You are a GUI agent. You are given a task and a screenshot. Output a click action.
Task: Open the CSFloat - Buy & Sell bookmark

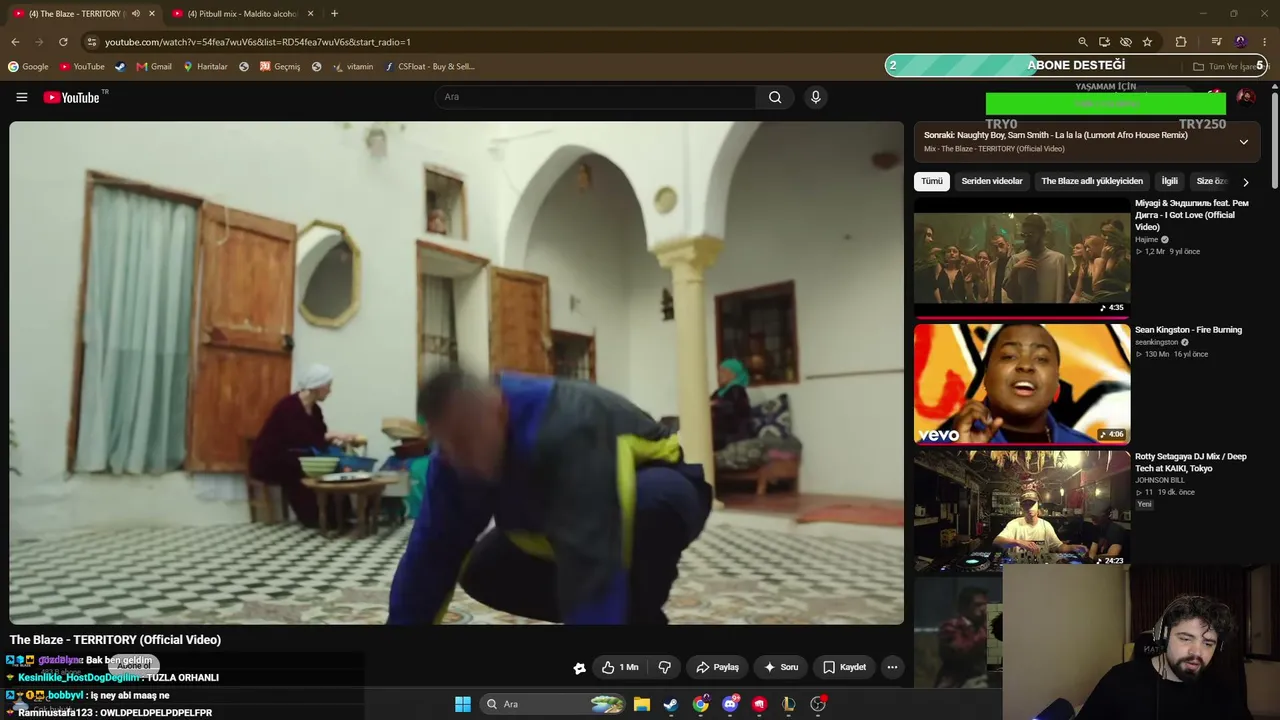coord(429,67)
